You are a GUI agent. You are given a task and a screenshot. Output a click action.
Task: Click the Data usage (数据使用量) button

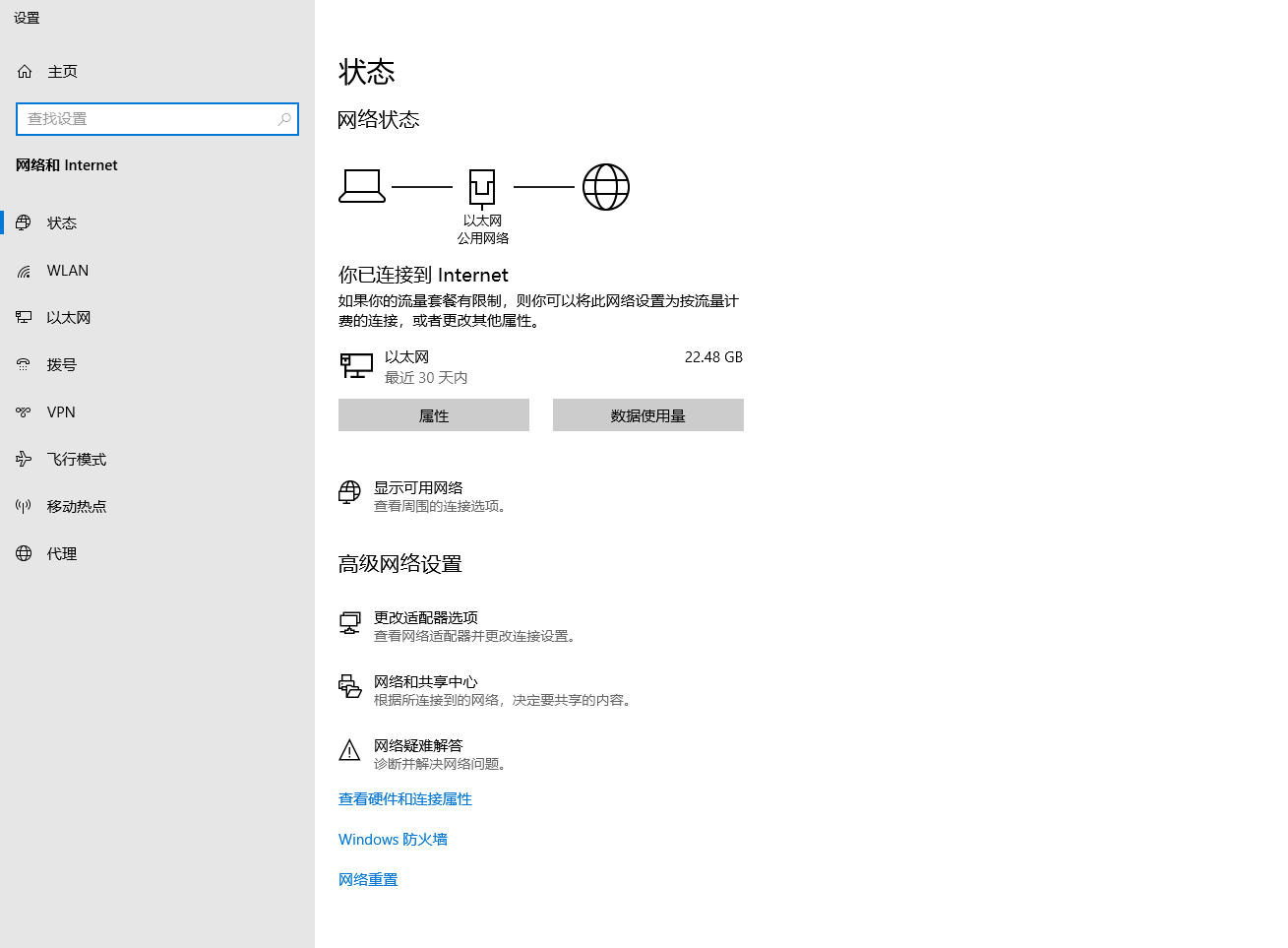(x=647, y=415)
